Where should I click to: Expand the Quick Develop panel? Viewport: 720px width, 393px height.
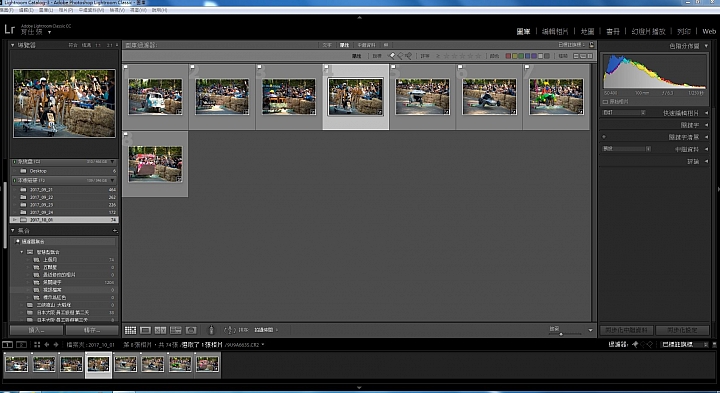pyautogui.click(x=706, y=113)
